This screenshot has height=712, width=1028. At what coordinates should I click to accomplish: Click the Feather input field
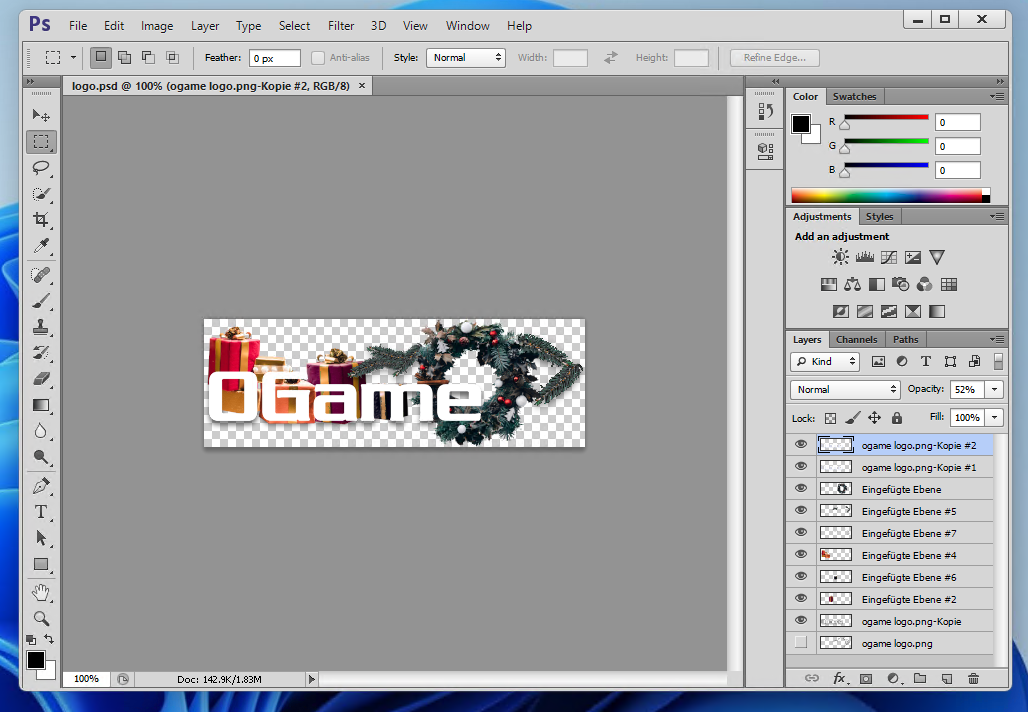[275, 58]
